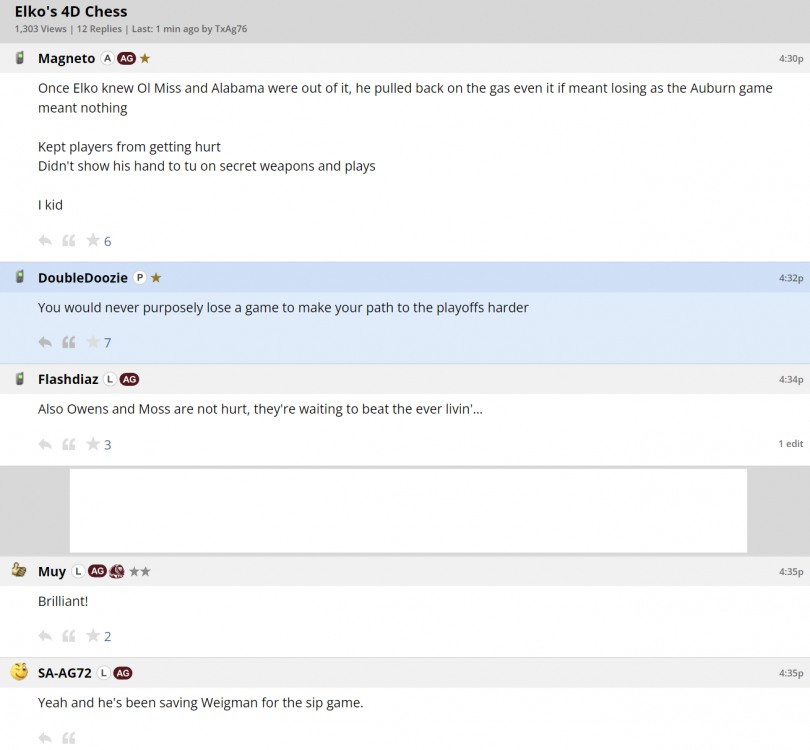Reply to Muy's "Brilliant!" post

[x=45, y=636]
